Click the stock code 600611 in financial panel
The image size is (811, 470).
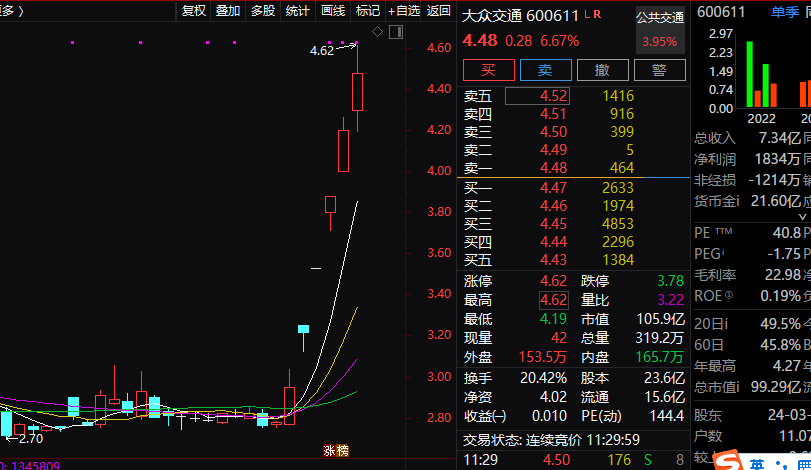pos(721,12)
